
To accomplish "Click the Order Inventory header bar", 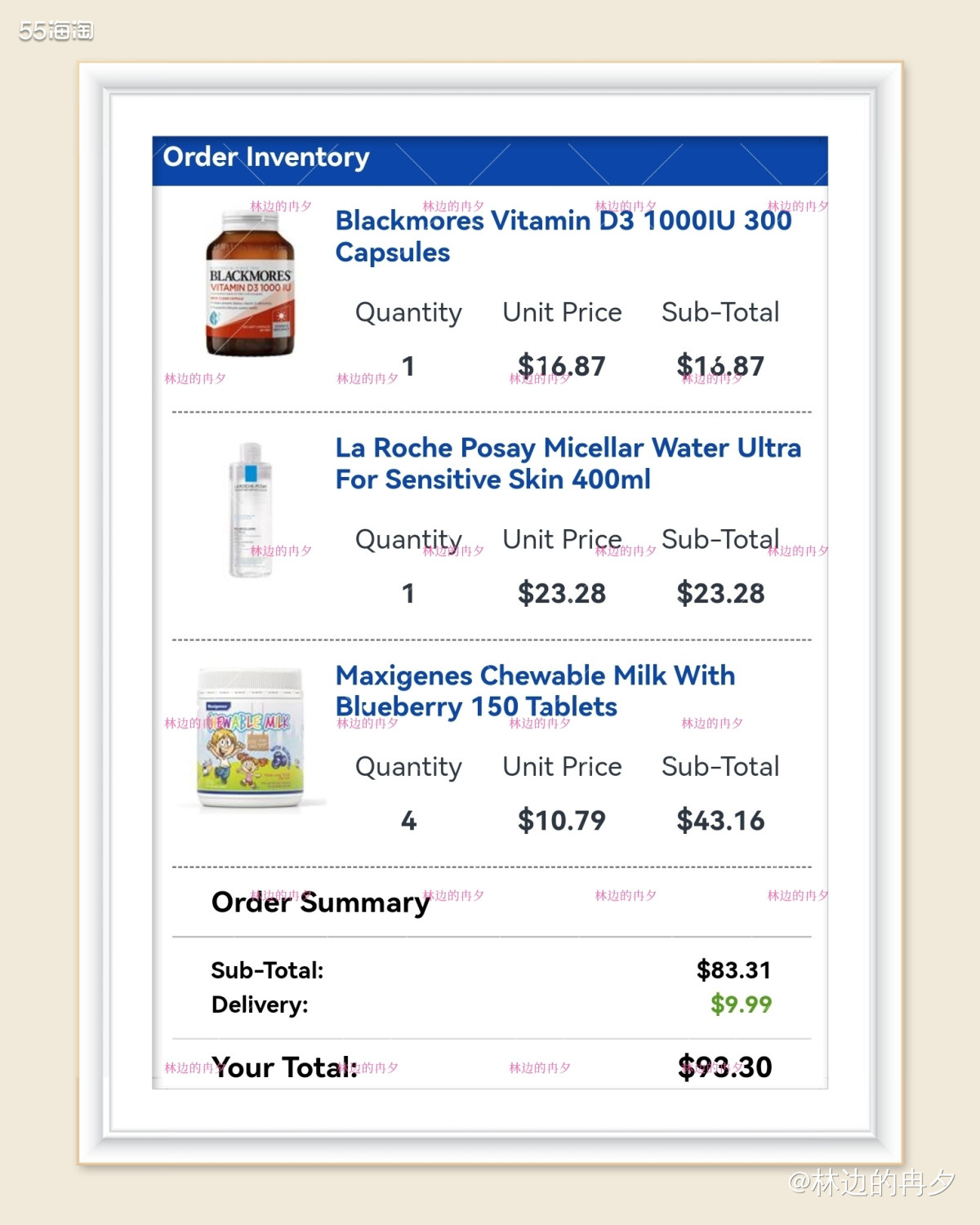I will click(x=490, y=160).
